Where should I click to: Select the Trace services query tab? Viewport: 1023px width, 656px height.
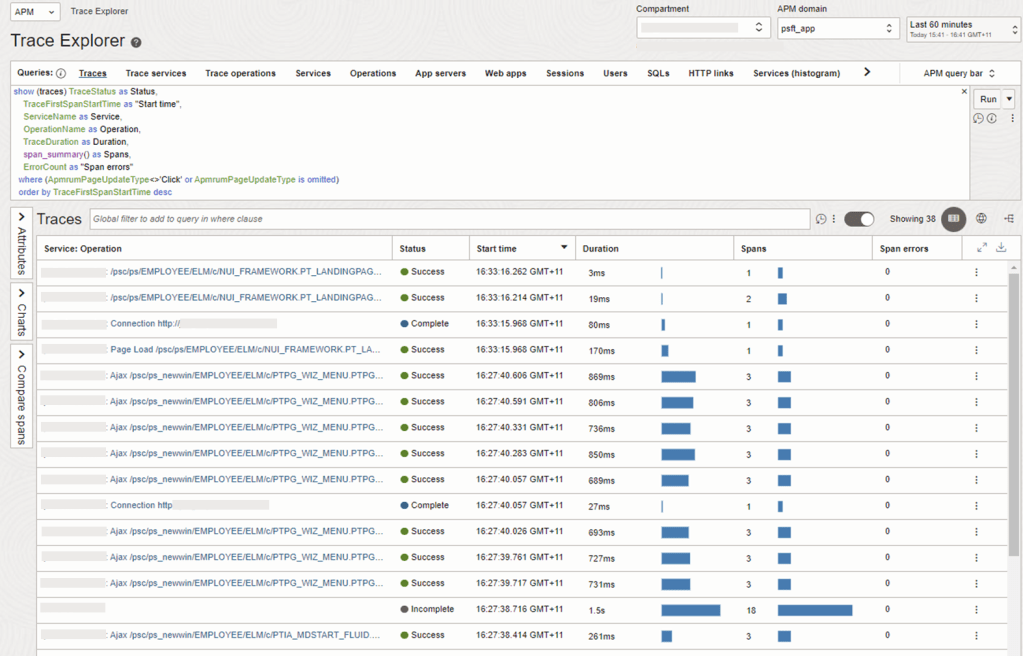pos(155,73)
